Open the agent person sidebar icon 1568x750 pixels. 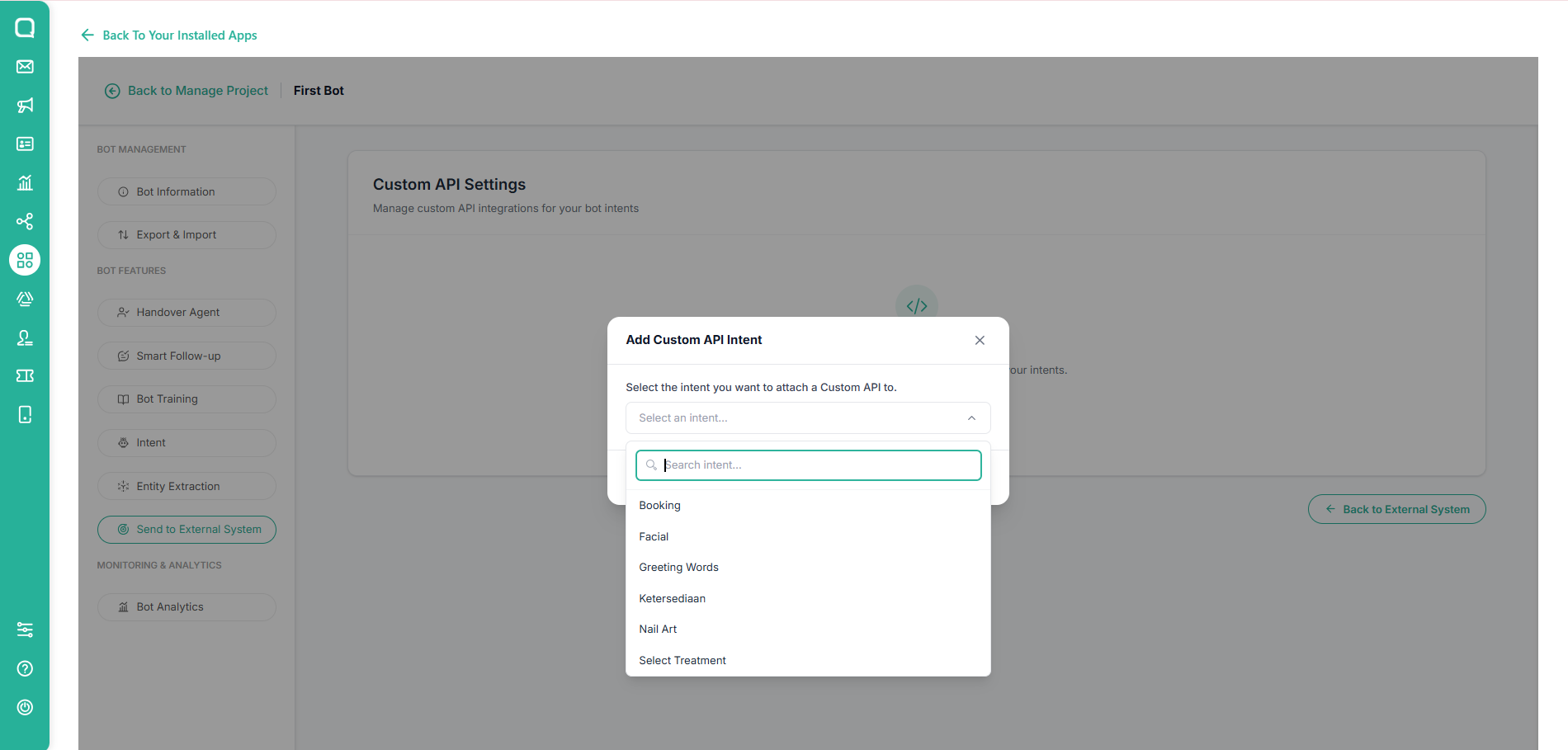tap(25, 337)
